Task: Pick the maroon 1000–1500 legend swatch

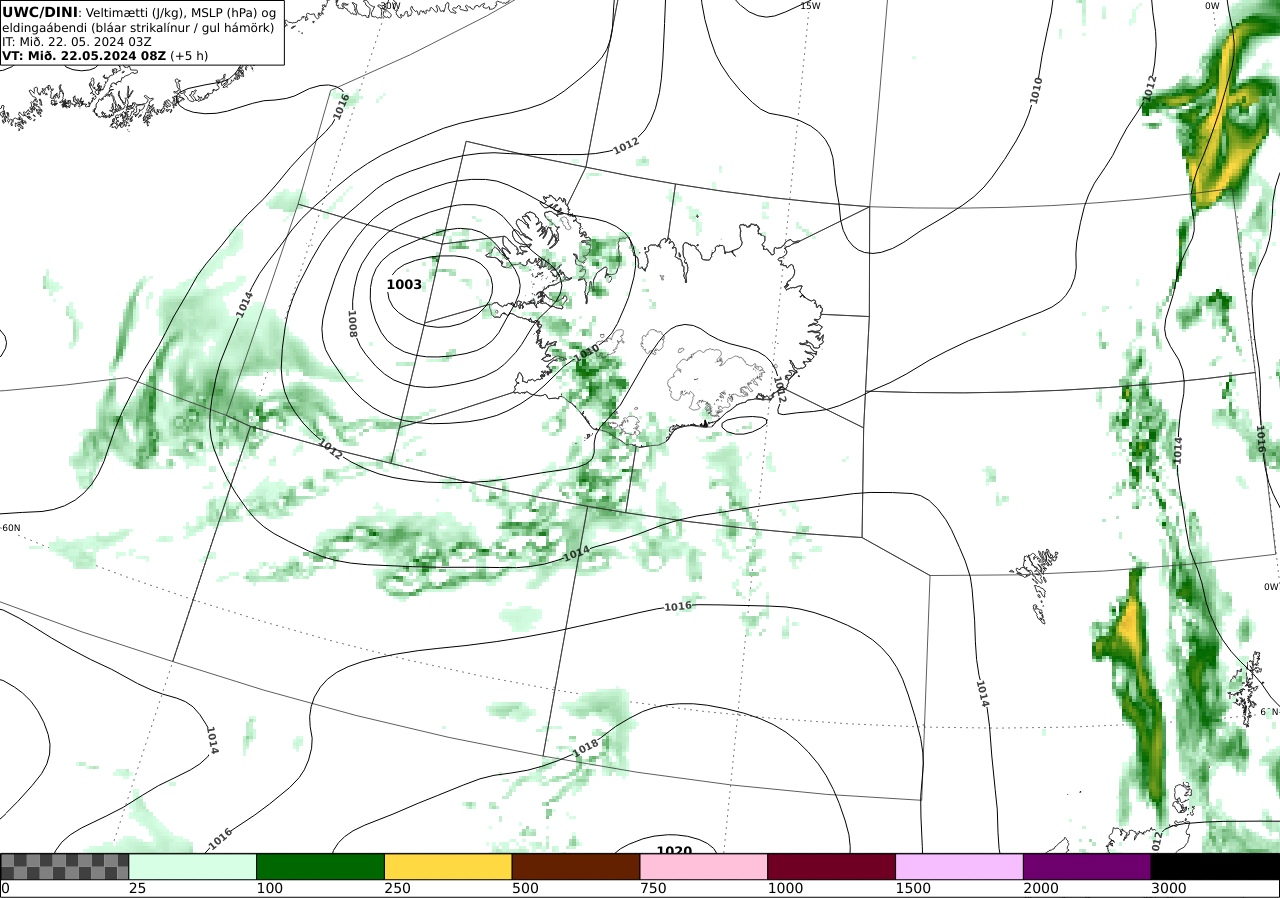Action: [x=831, y=866]
